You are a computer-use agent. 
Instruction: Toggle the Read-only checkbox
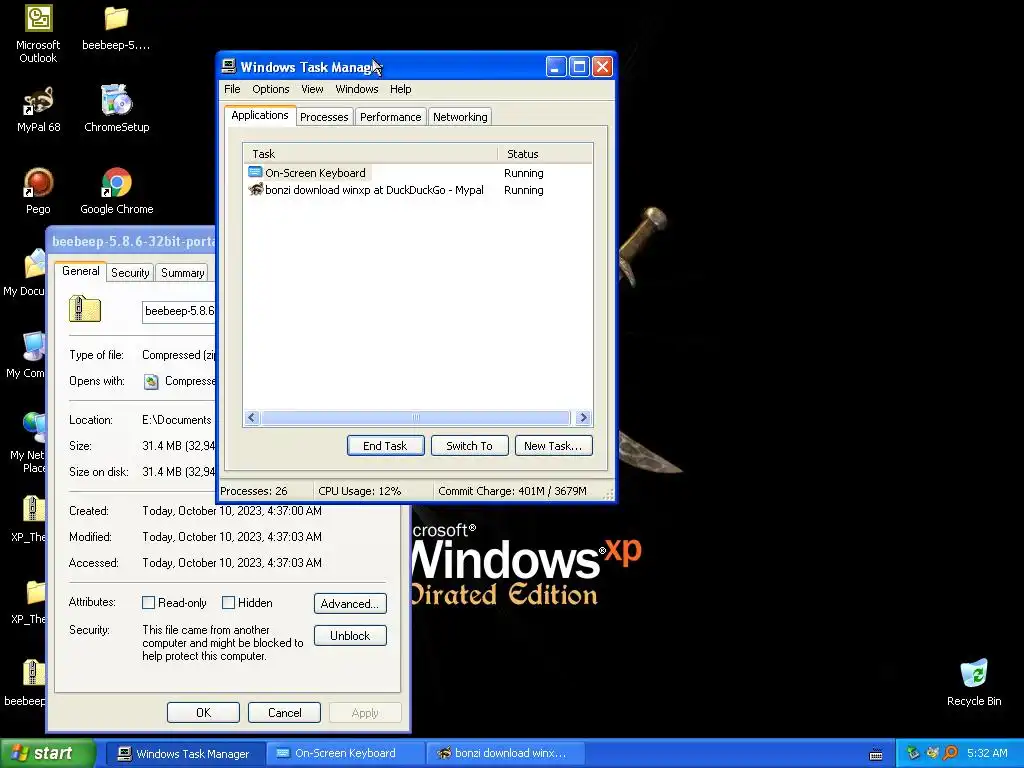148,603
